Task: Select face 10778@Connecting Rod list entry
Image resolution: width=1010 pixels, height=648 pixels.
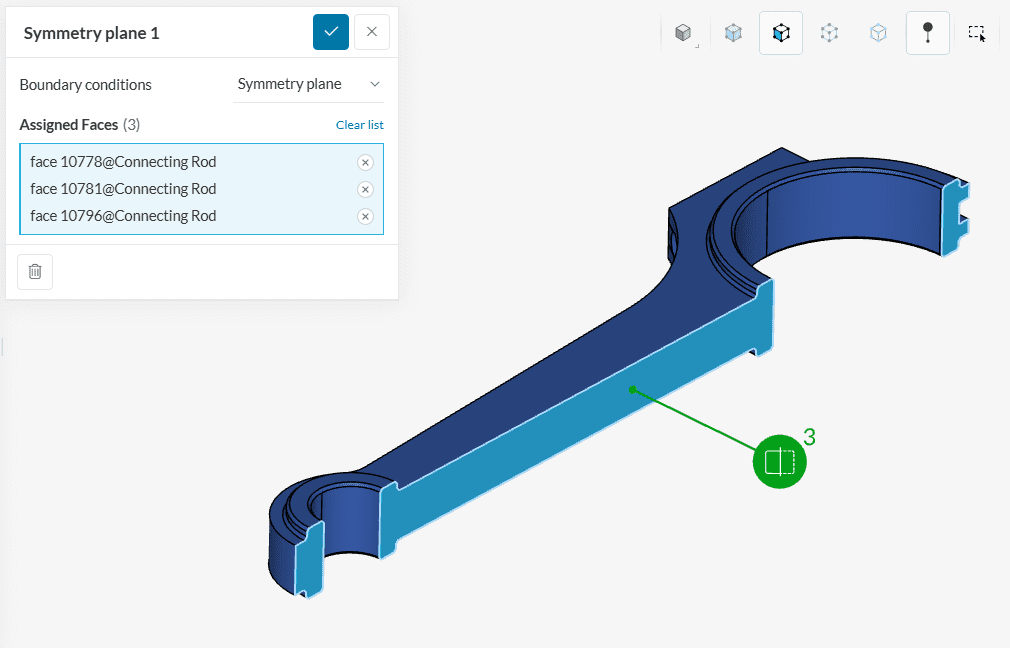Action: click(x=123, y=162)
